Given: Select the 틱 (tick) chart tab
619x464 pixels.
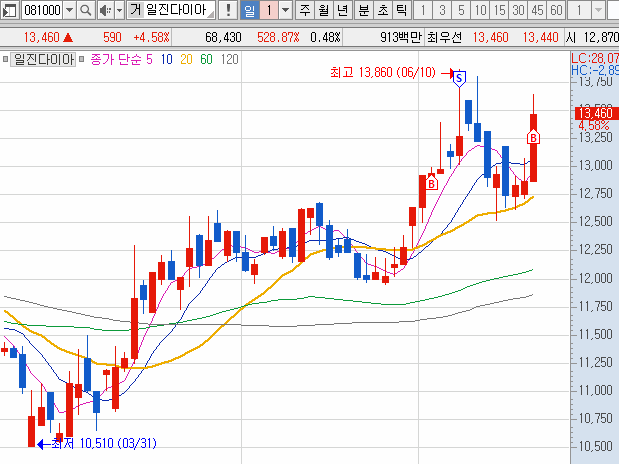Looking at the screenshot, I should tap(401, 11).
